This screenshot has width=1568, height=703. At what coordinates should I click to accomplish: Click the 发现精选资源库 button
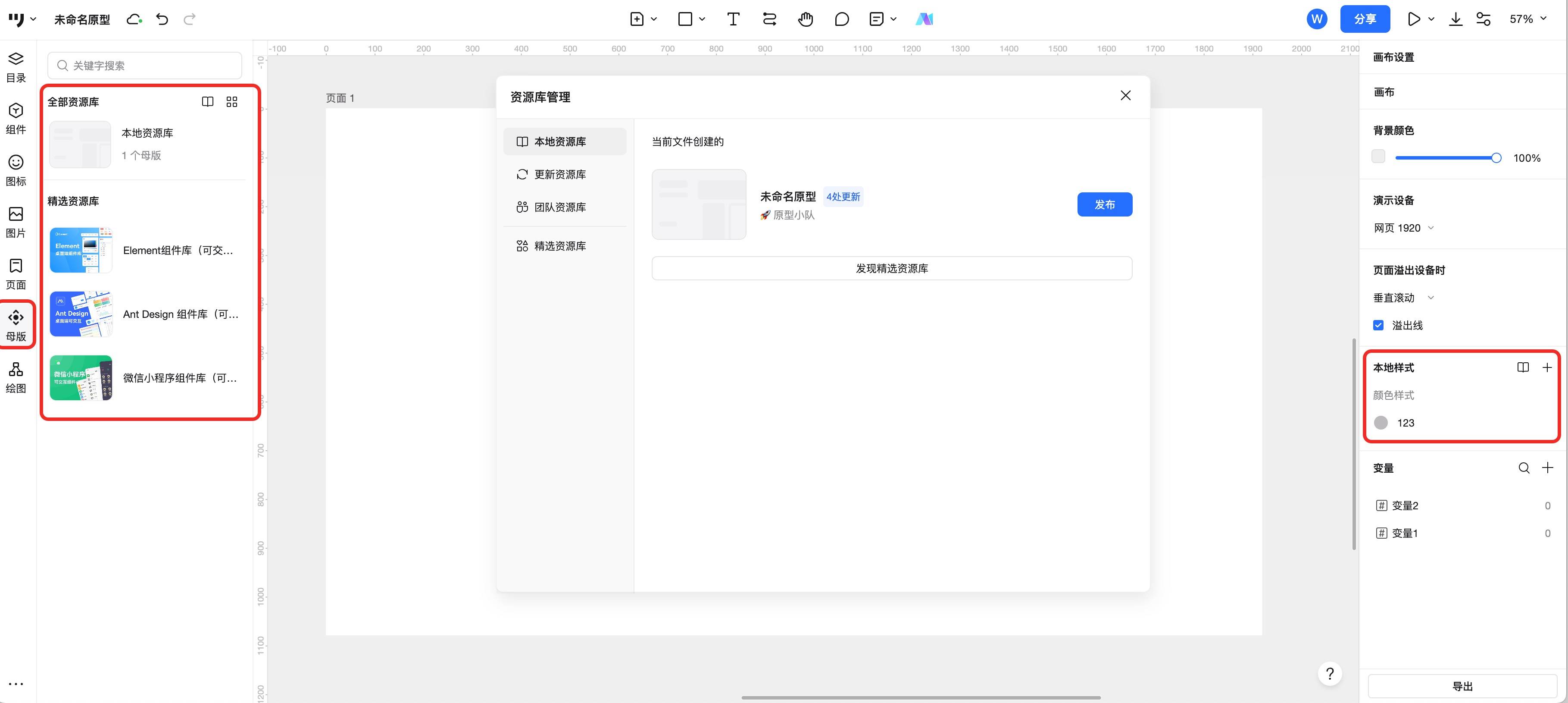tap(891, 269)
